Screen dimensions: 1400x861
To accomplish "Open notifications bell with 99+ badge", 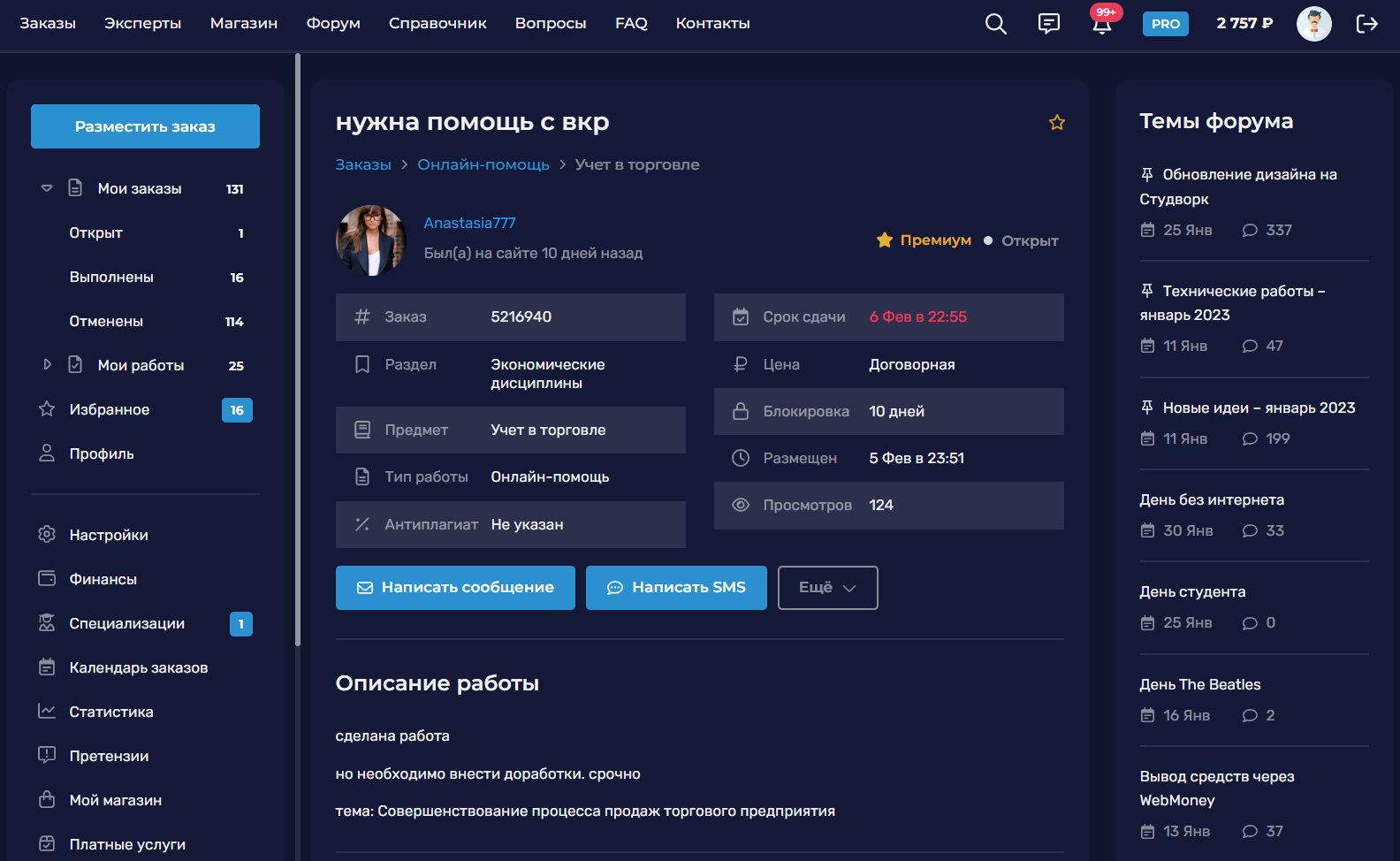I will click(x=1101, y=24).
